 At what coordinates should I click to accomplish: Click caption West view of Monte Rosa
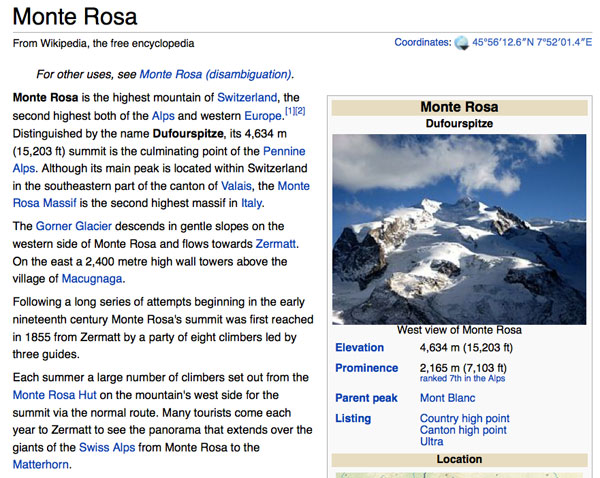point(459,330)
